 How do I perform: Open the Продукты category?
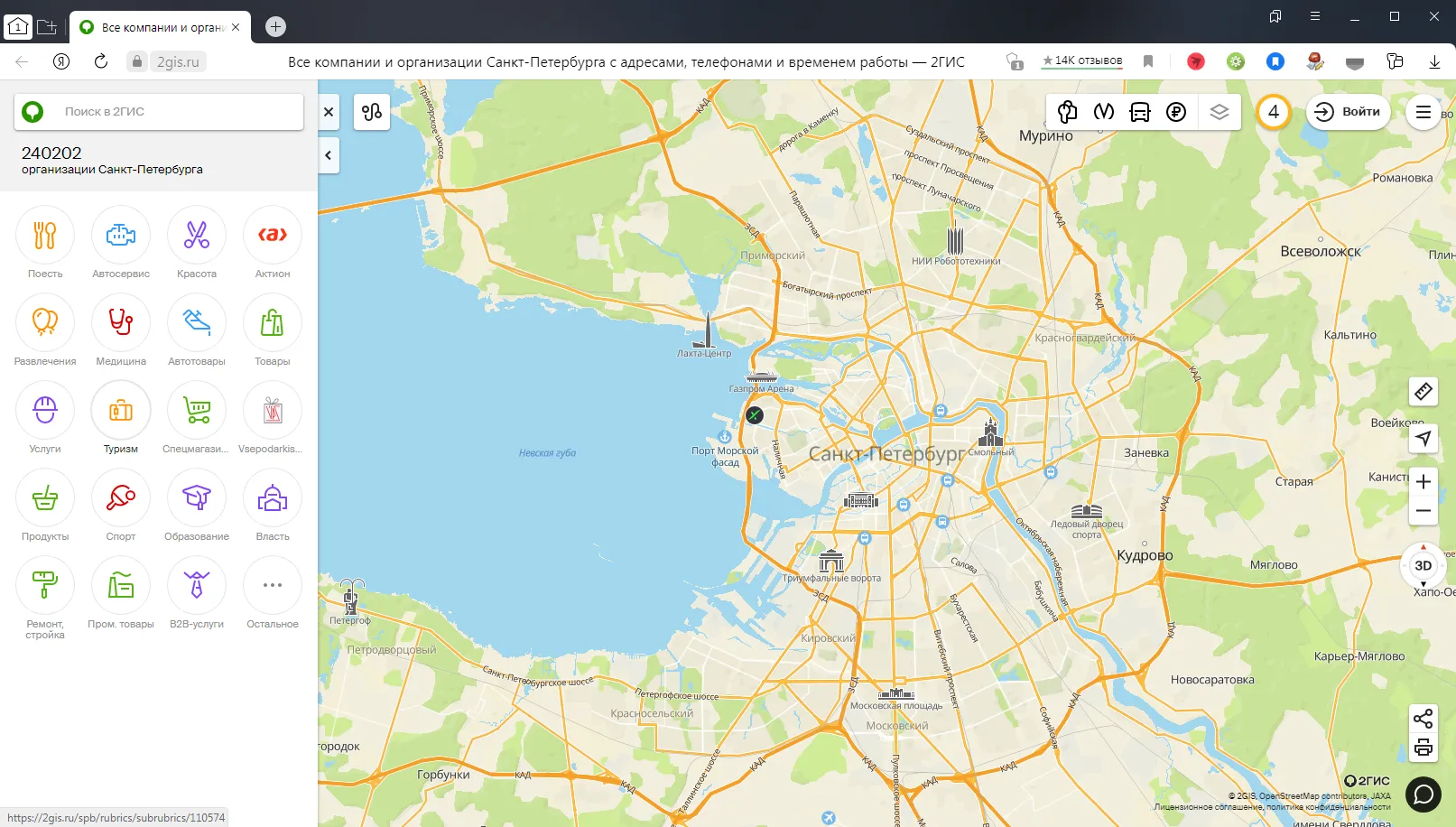pyautogui.click(x=45, y=506)
